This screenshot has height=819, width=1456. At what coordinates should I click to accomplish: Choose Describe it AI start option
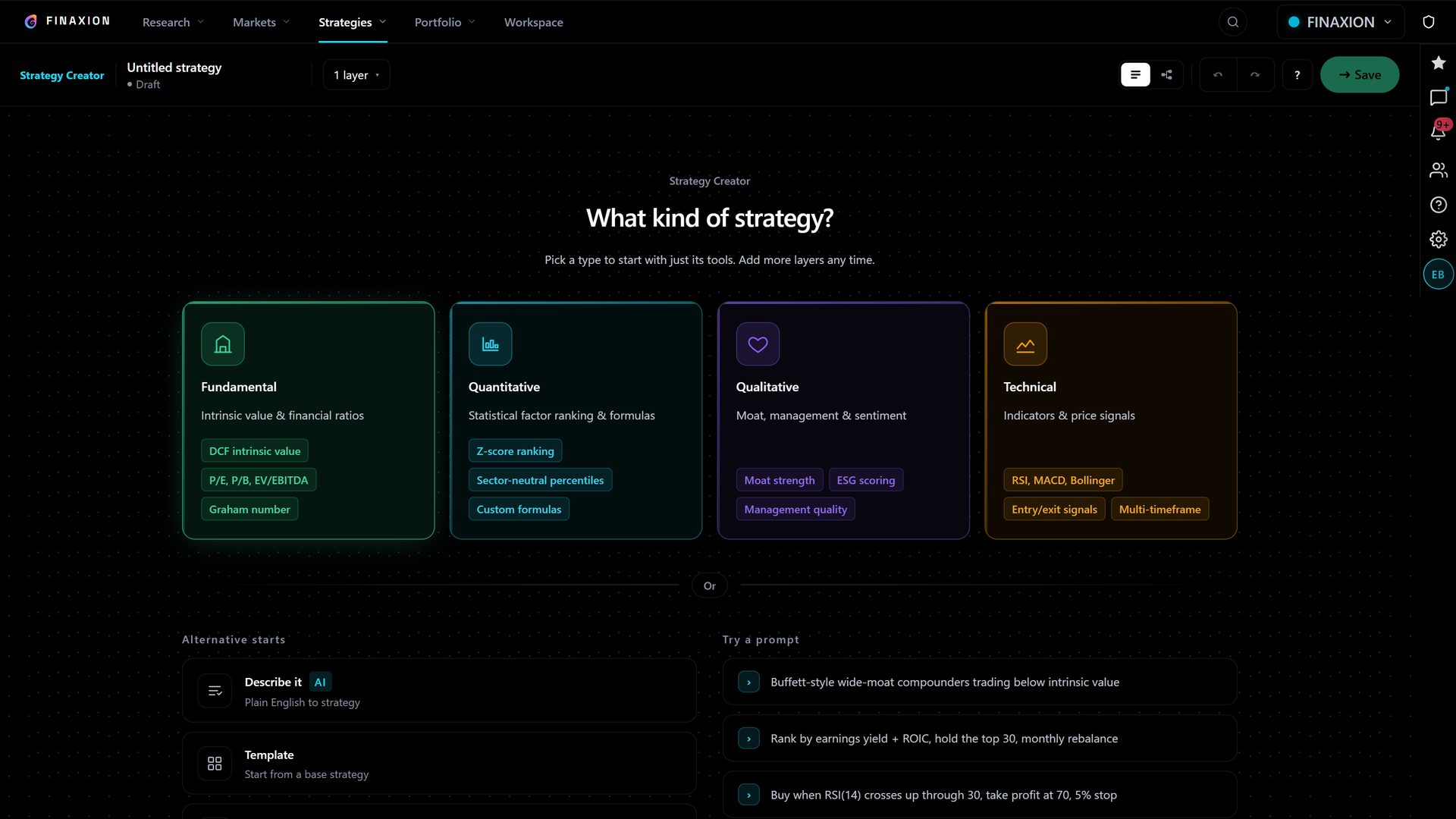pyautogui.click(x=439, y=691)
